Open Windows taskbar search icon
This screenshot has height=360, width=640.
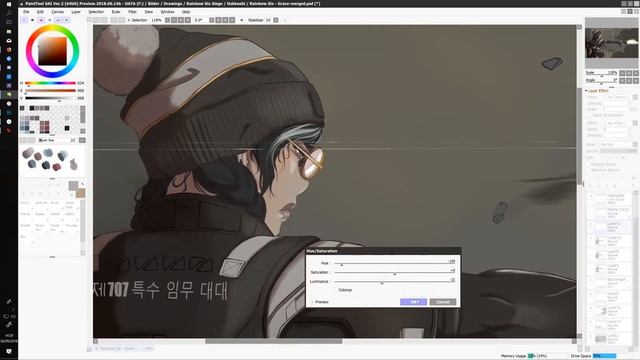tap(9, 13)
